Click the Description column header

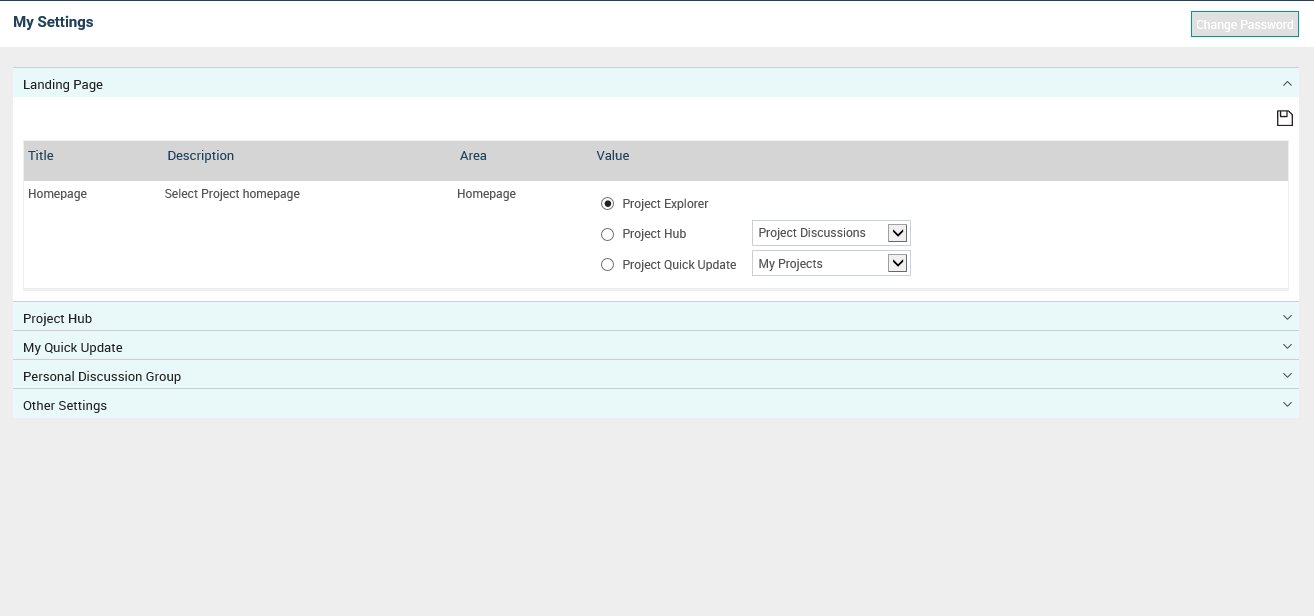pyautogui.click(x=201, y=156)
